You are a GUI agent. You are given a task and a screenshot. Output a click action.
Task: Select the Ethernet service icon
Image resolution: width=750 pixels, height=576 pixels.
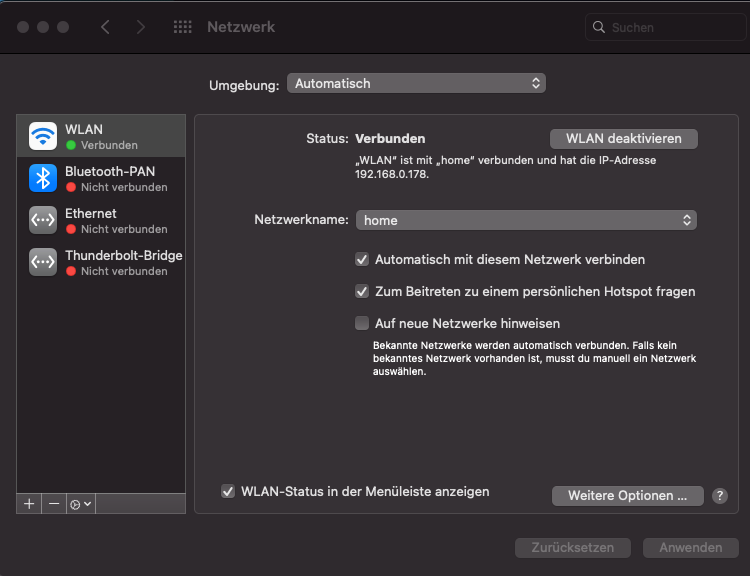click(43, 220)
